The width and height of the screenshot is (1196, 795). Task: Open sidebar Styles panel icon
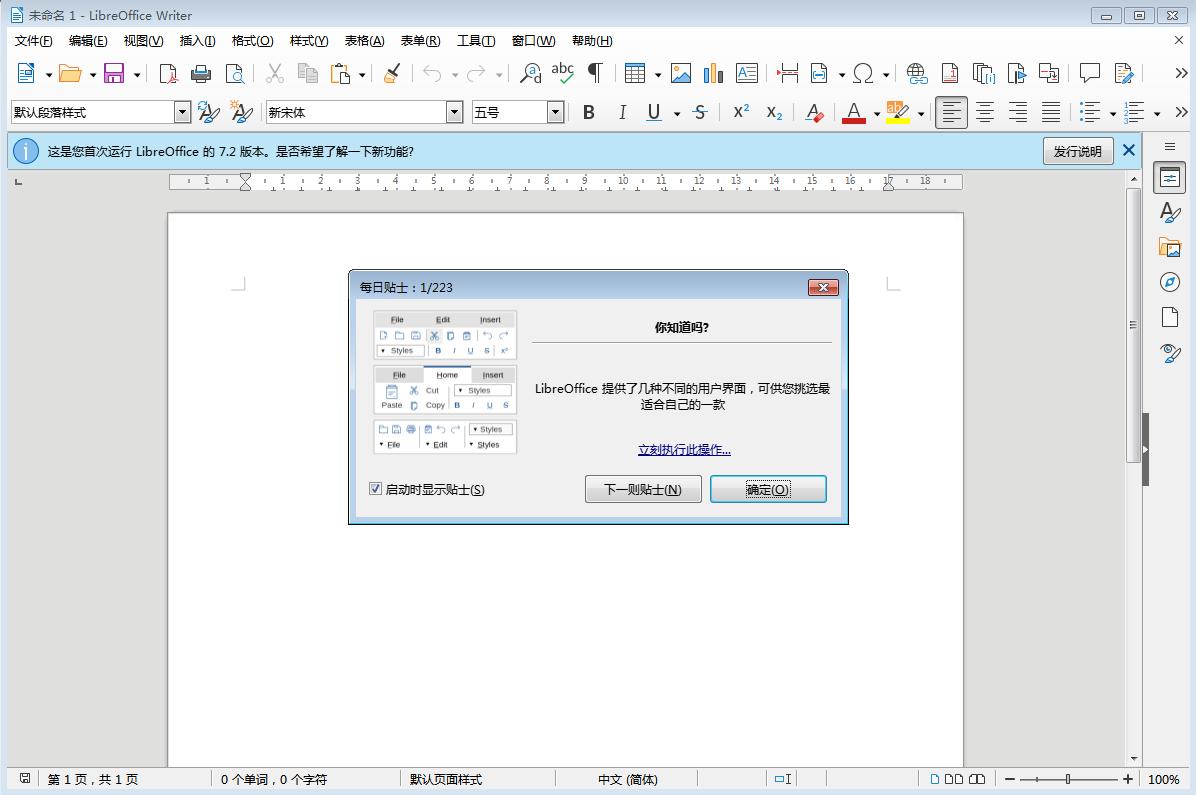[x=1169, y=212]
